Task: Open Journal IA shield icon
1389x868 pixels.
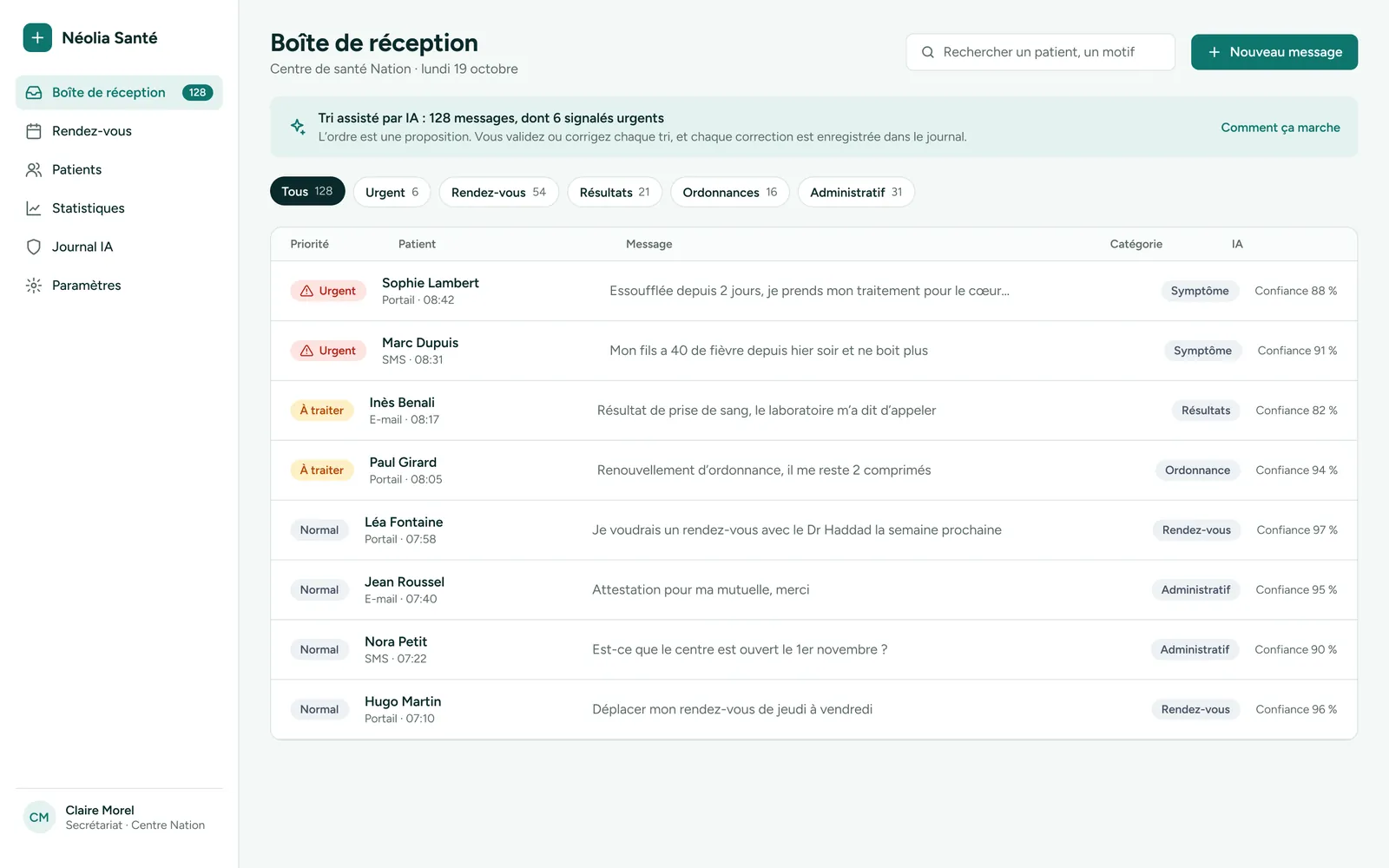Action: 34,247
